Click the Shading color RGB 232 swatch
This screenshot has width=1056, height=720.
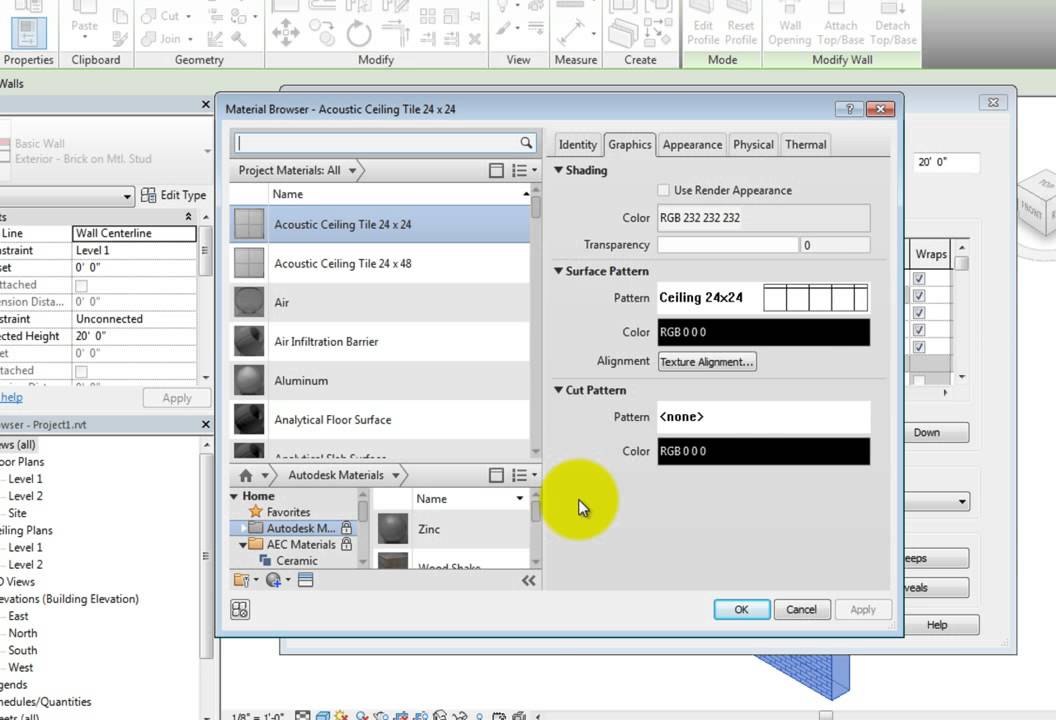[764, 218]
